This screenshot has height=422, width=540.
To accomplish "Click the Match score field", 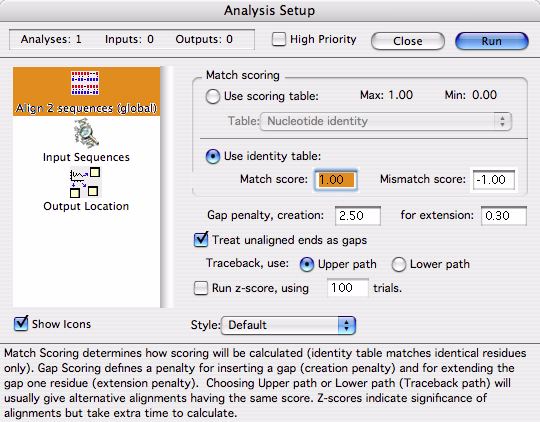I will (336, 179).
